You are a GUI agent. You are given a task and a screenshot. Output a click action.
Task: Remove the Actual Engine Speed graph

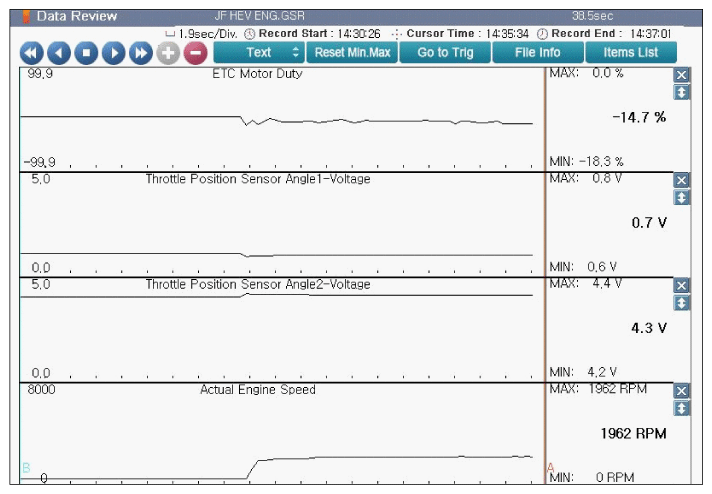click(682, 391)
